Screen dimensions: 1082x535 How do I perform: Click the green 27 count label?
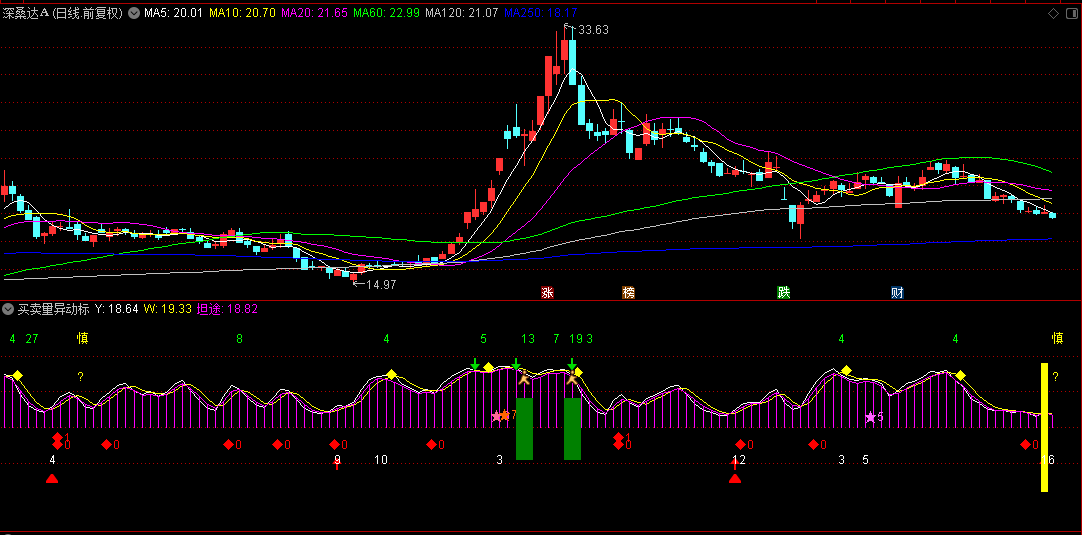click(32, 338)
